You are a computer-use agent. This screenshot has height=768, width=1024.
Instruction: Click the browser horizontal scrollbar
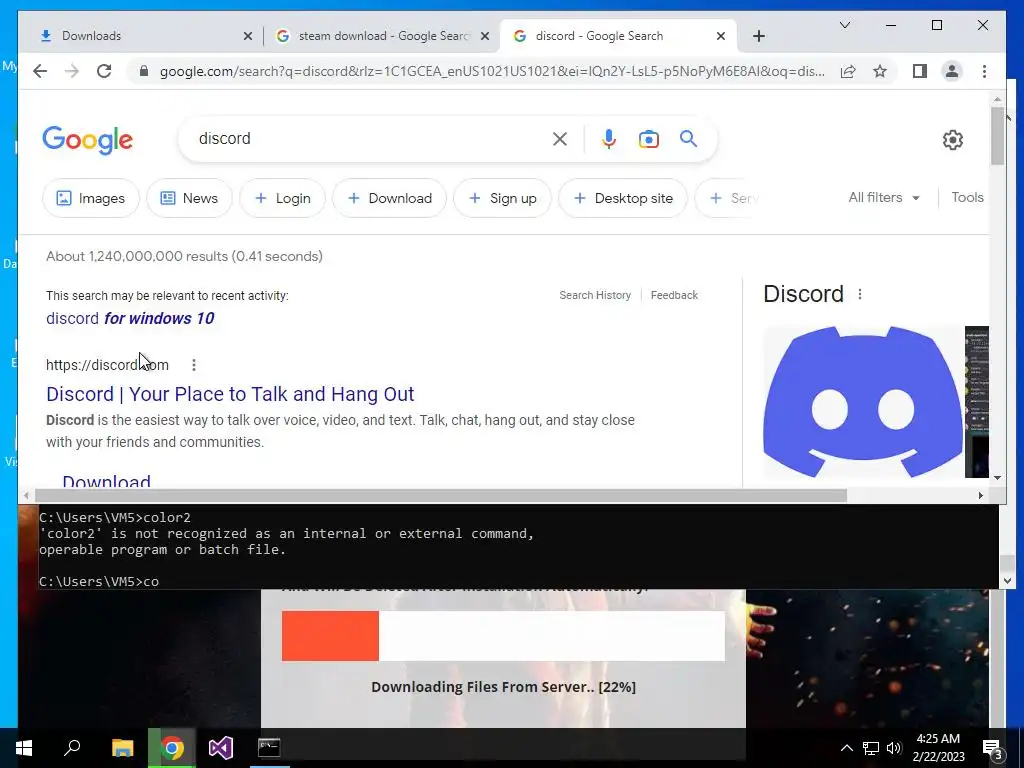pos(440,496)
